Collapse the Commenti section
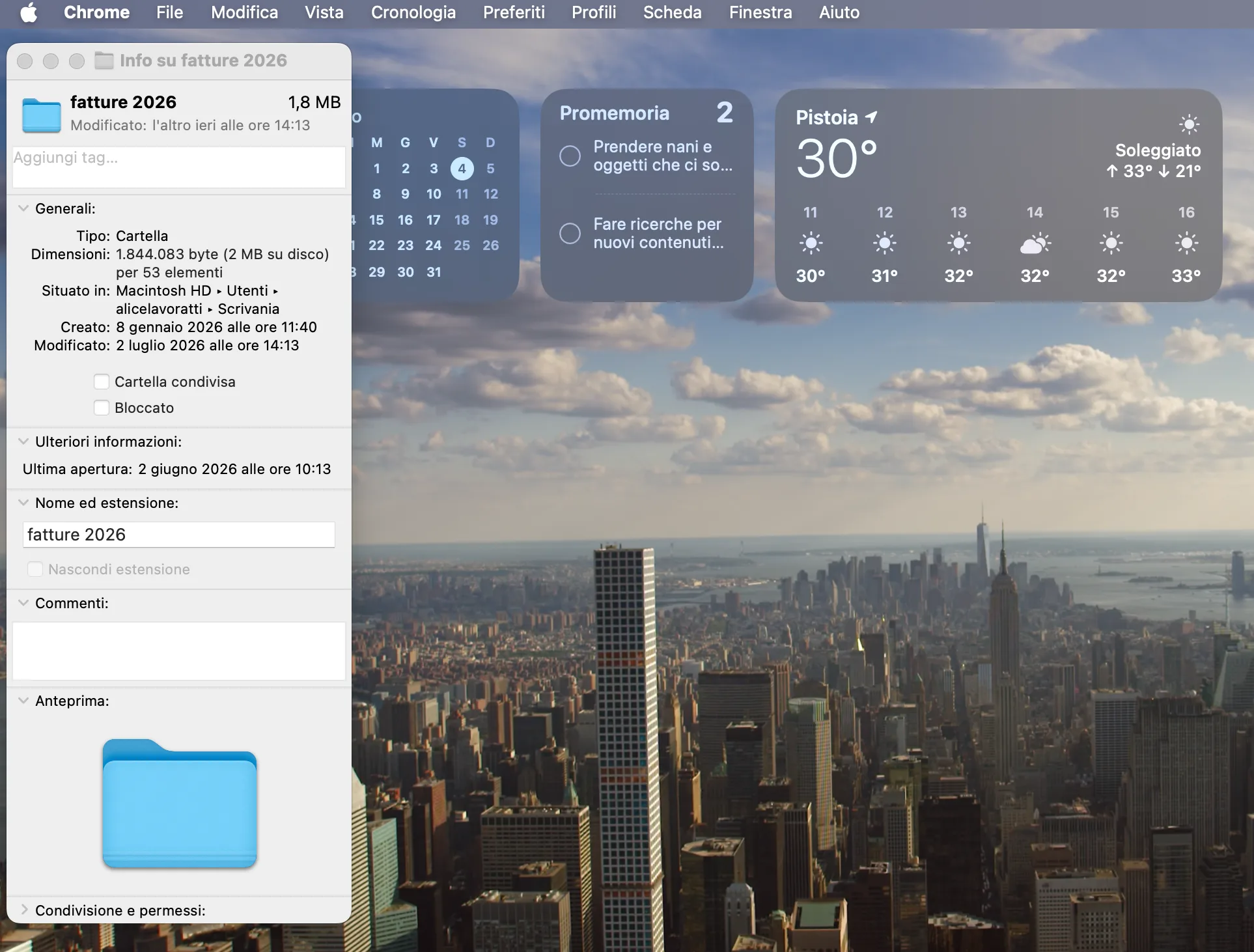The width and height of the screenshot is (1254, 952). coord(23,603)
